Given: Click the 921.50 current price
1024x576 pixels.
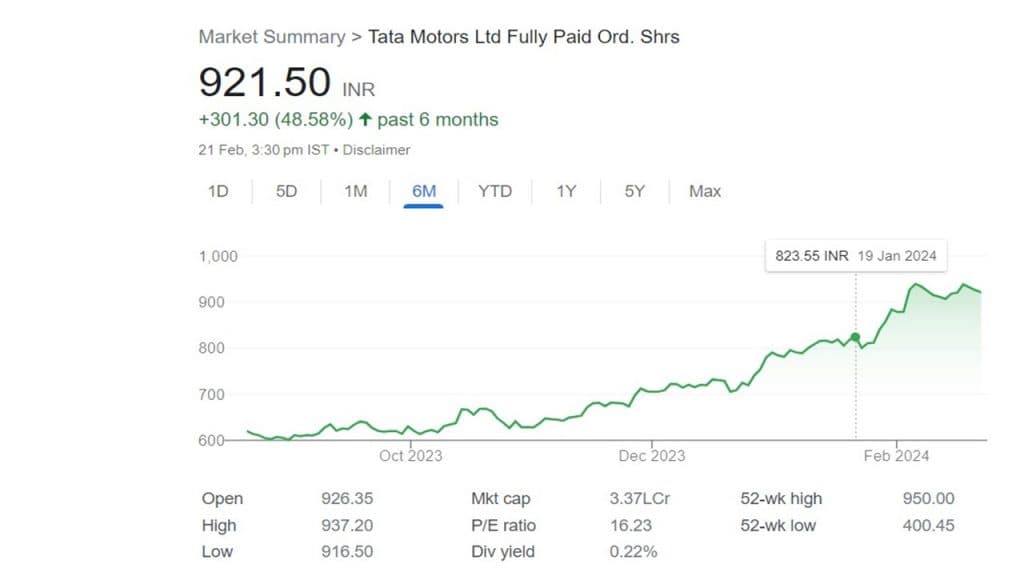Looking at the screenshot, I should tap(265, 82).
